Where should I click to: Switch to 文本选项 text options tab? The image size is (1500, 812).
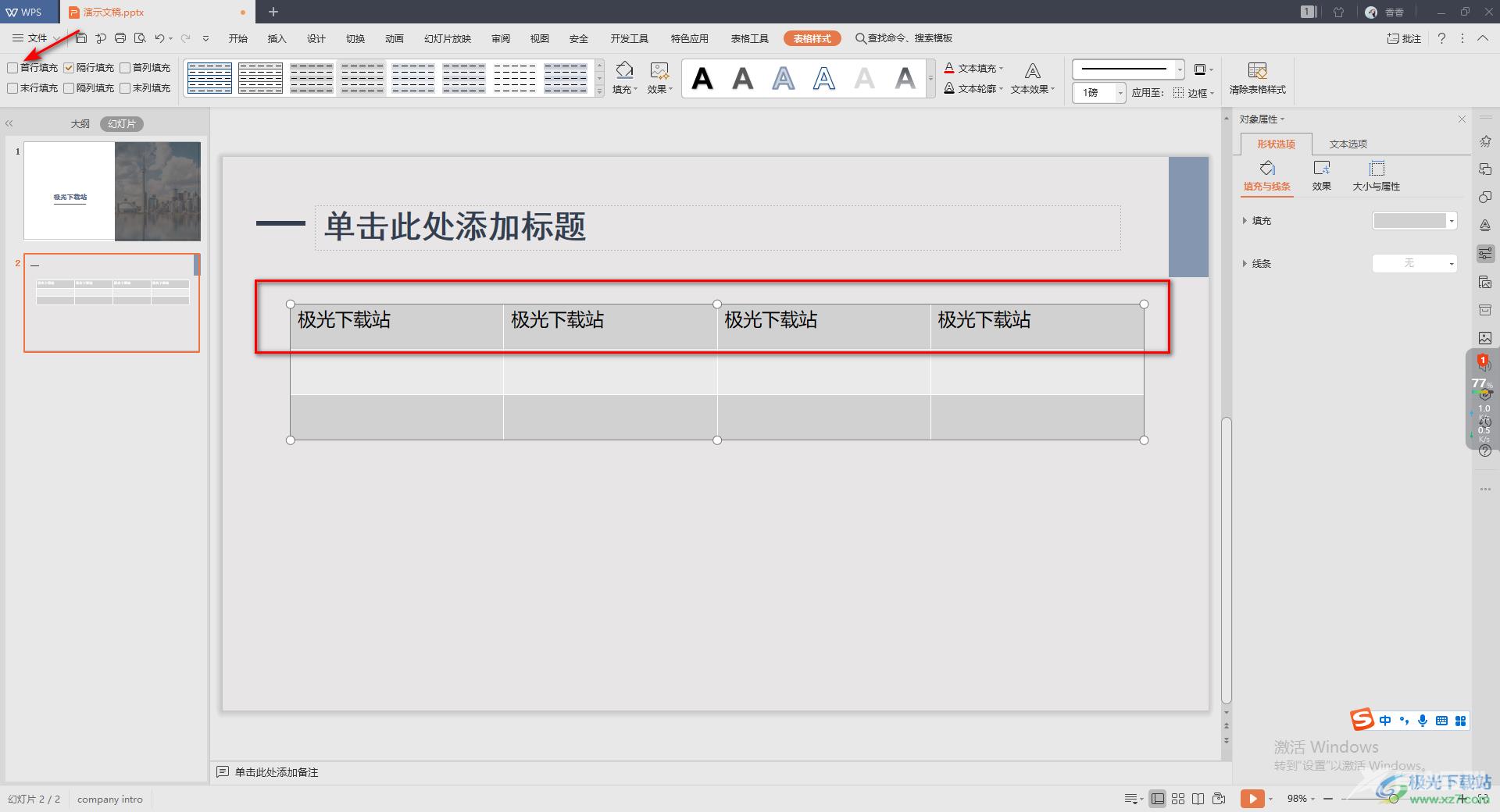pyautogui.click(x=1348, y=144)
